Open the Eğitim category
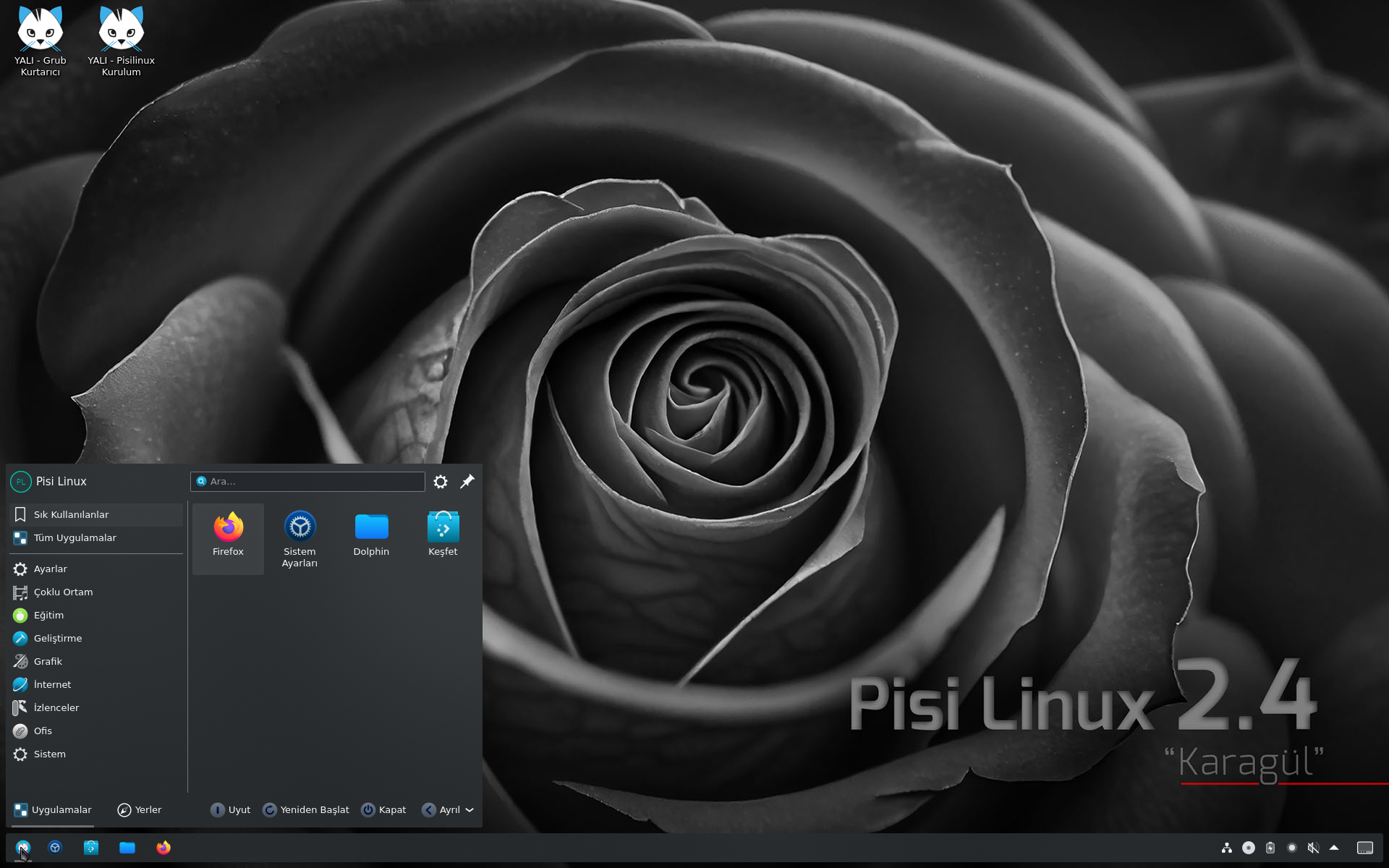Screen dimensions: 1389x868 pos(96,616)
